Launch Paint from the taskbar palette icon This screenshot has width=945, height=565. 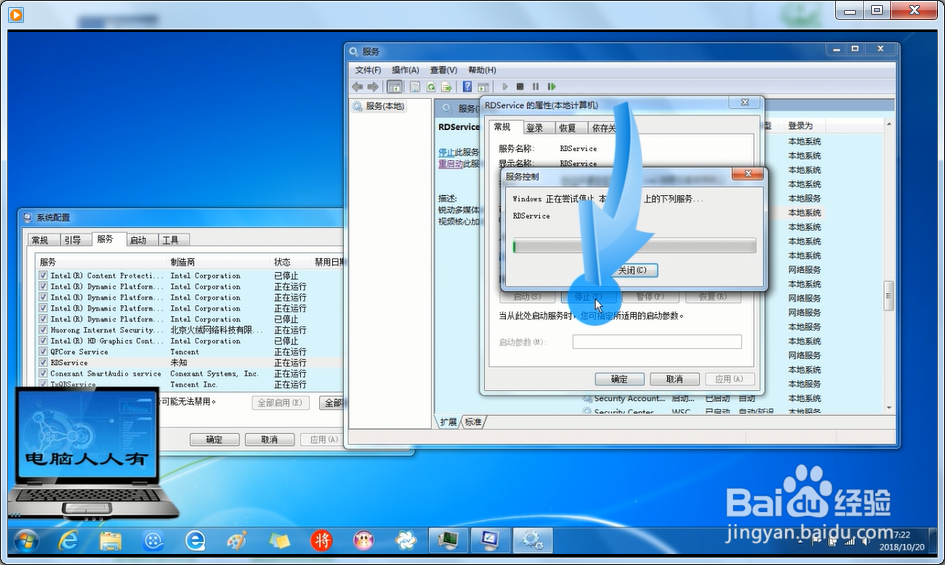point(237,540)
